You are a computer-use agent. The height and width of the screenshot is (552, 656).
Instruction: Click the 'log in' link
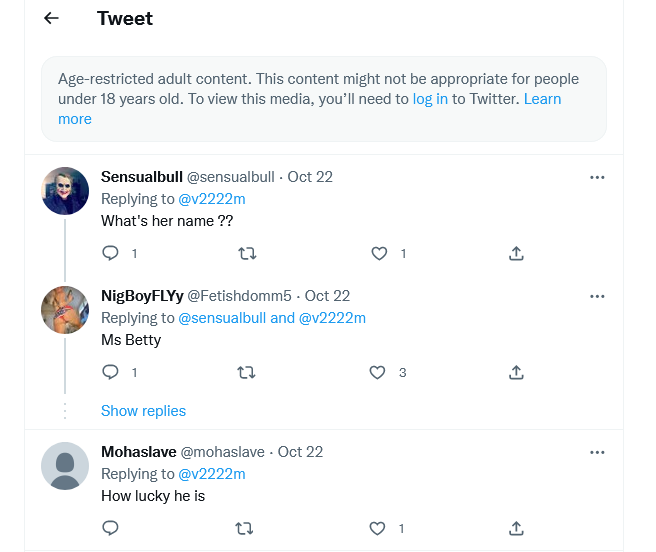pyautogui.click(x=430, y=99)
